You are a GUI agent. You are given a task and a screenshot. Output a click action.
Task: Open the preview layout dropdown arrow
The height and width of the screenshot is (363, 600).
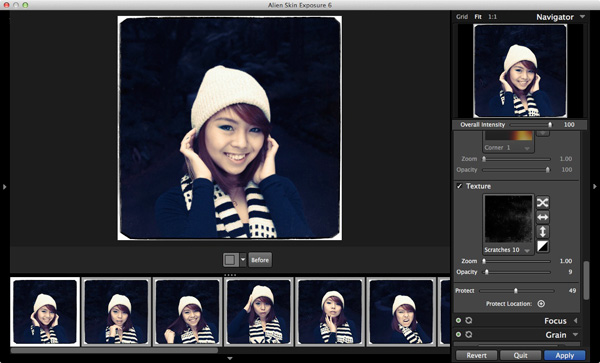pyautogui.click(x=243, y=260)
